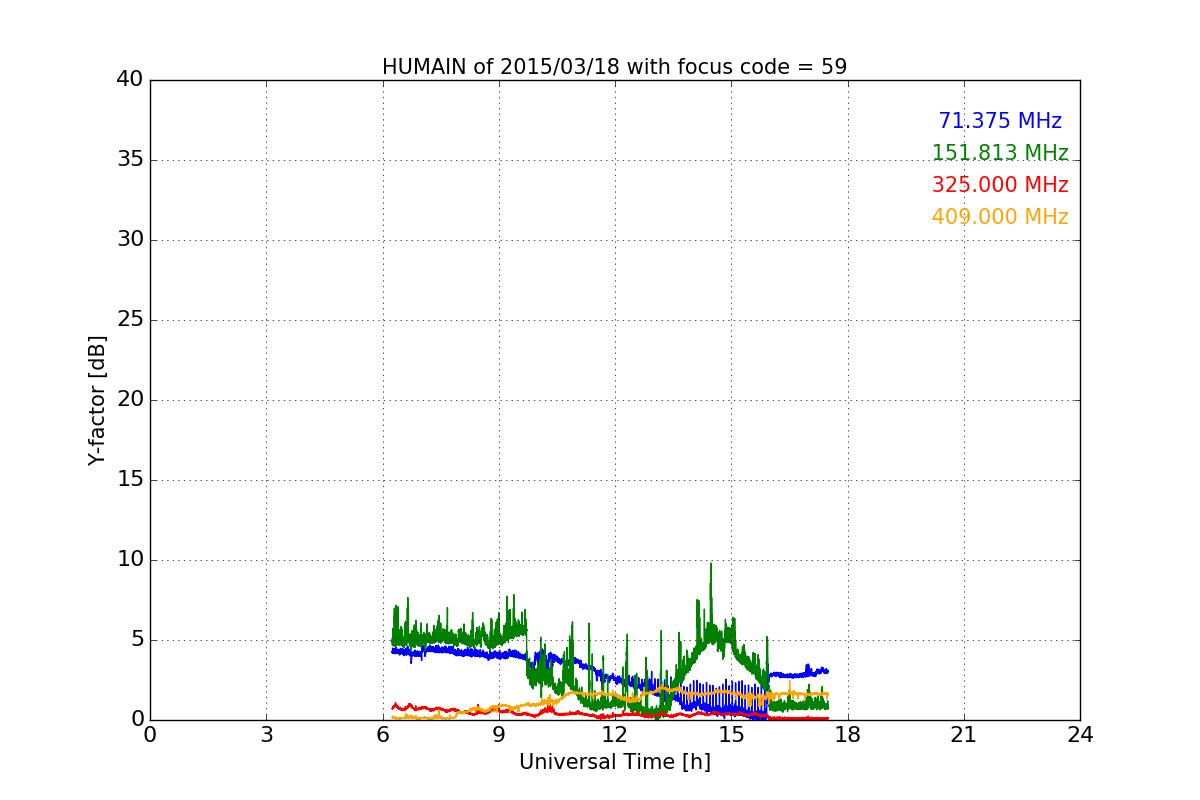Click y-axis tick label 40
The height and width of the screenshot is (800, 1200).
(x=130, y=80)
